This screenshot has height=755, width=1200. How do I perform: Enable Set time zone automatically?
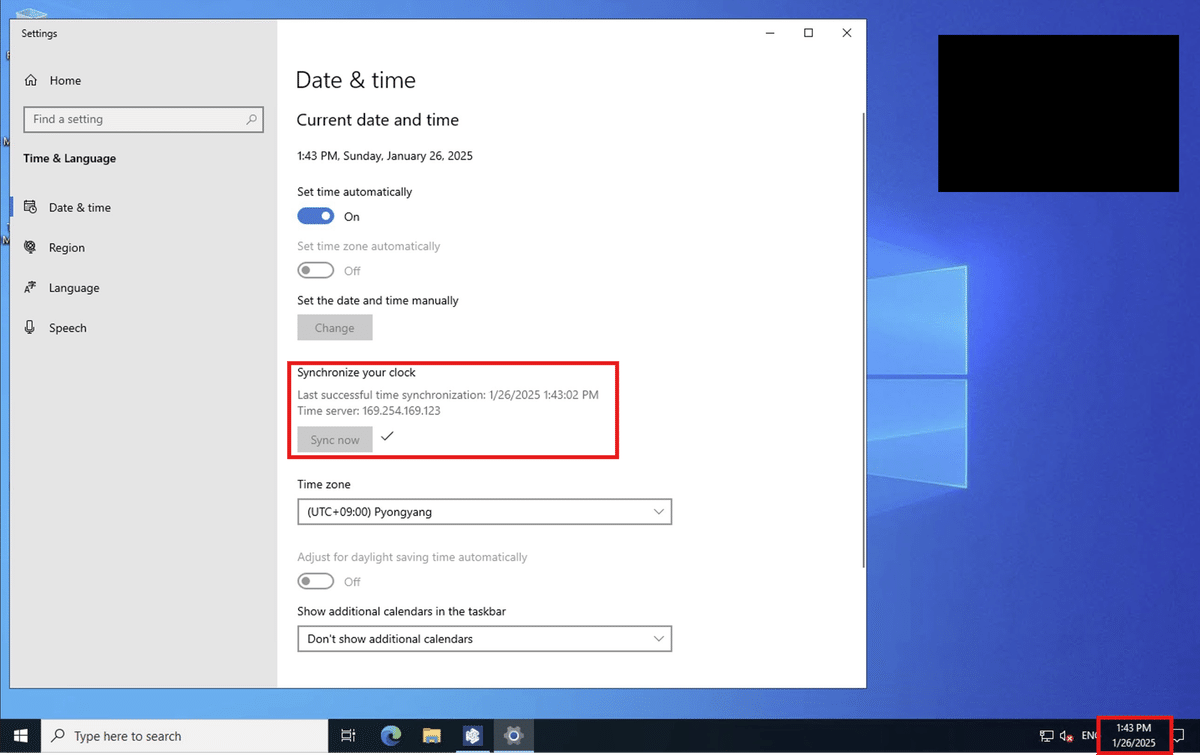[315, 269]
